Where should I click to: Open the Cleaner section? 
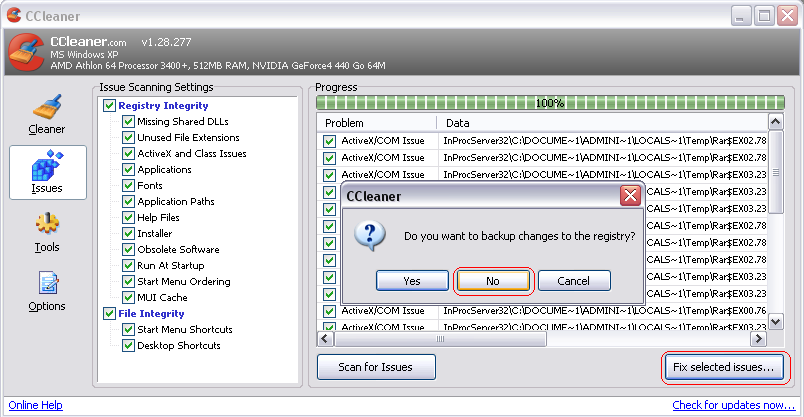tap(47, 114)
